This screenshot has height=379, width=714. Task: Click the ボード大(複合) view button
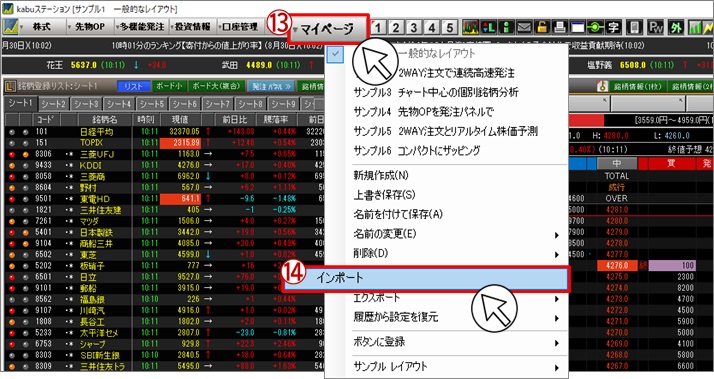click(216, 86)
